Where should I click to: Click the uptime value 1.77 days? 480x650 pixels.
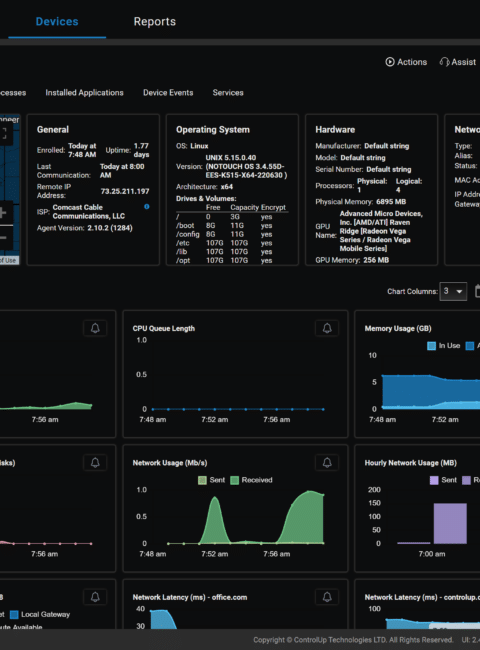tap(141, 150)
